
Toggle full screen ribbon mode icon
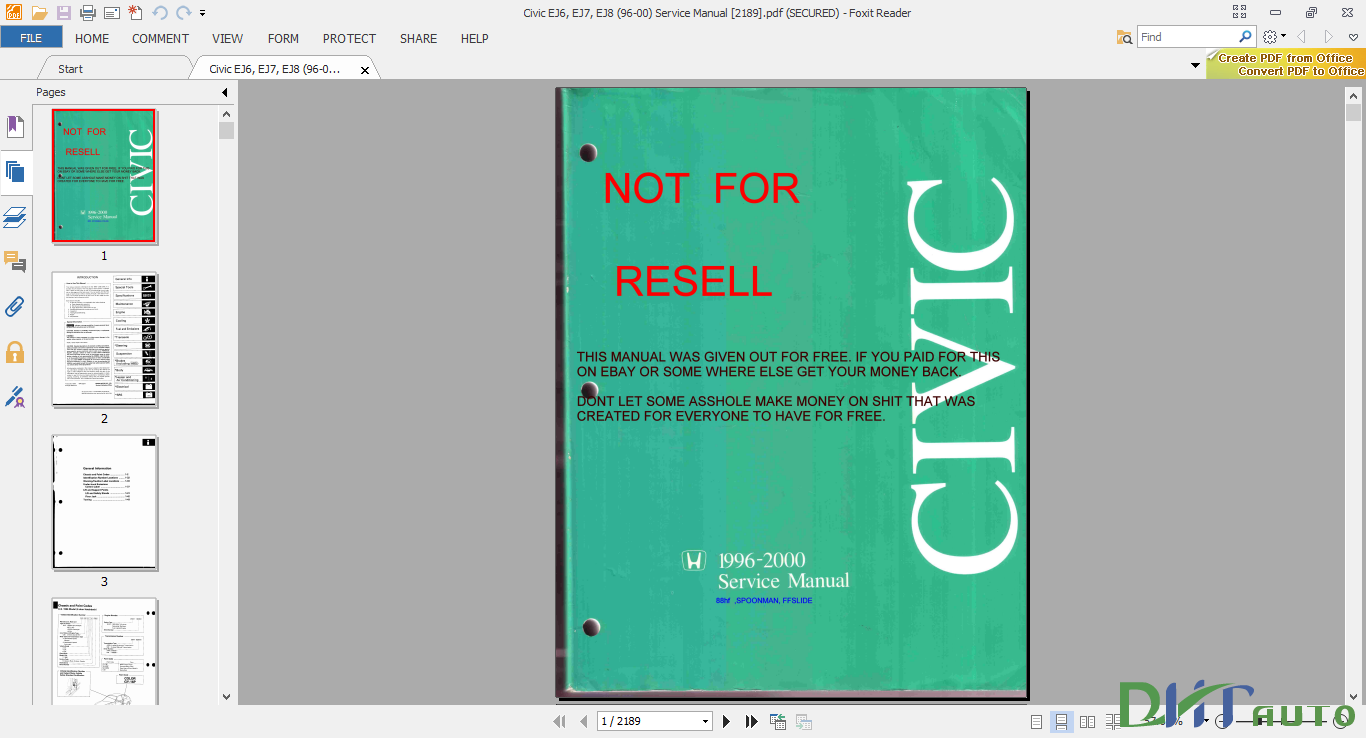point(1240,13)
